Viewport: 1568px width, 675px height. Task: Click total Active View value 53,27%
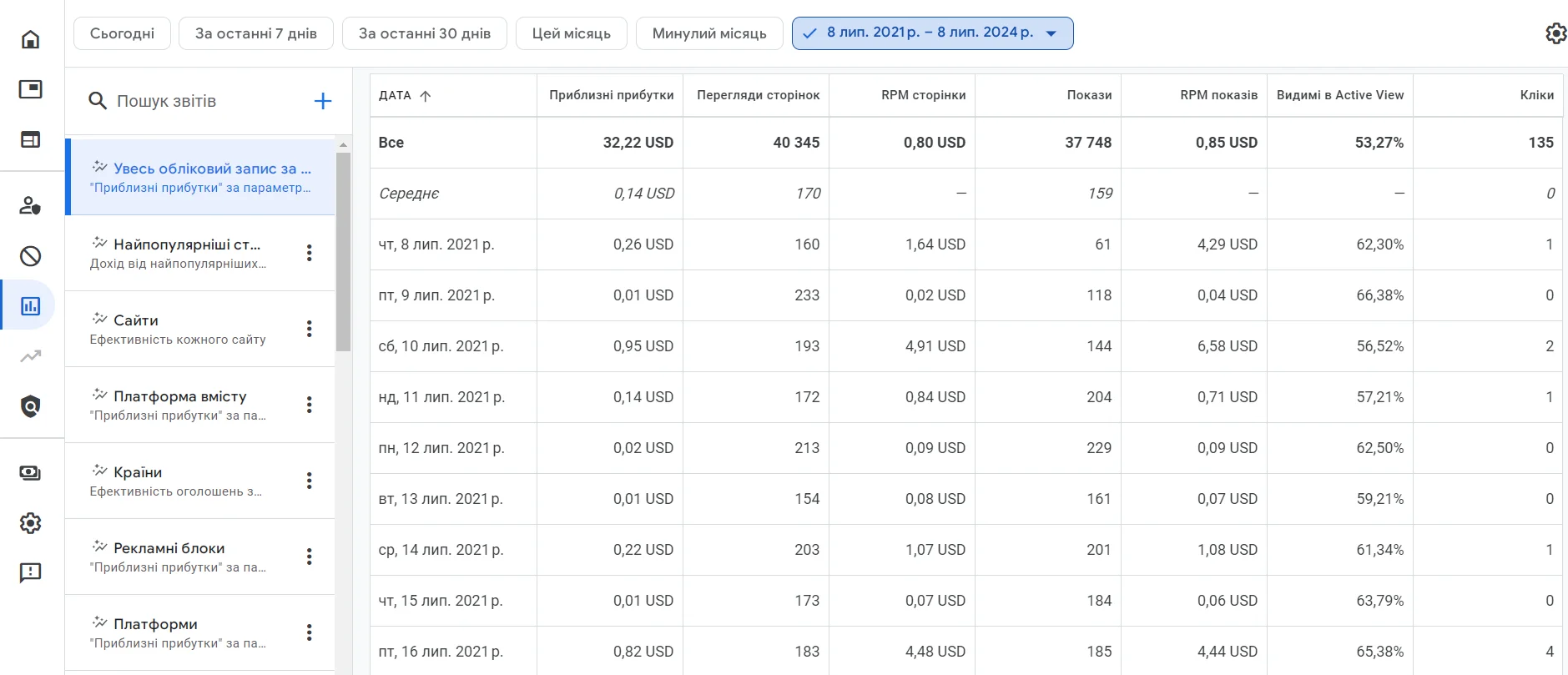point(1379,143)
